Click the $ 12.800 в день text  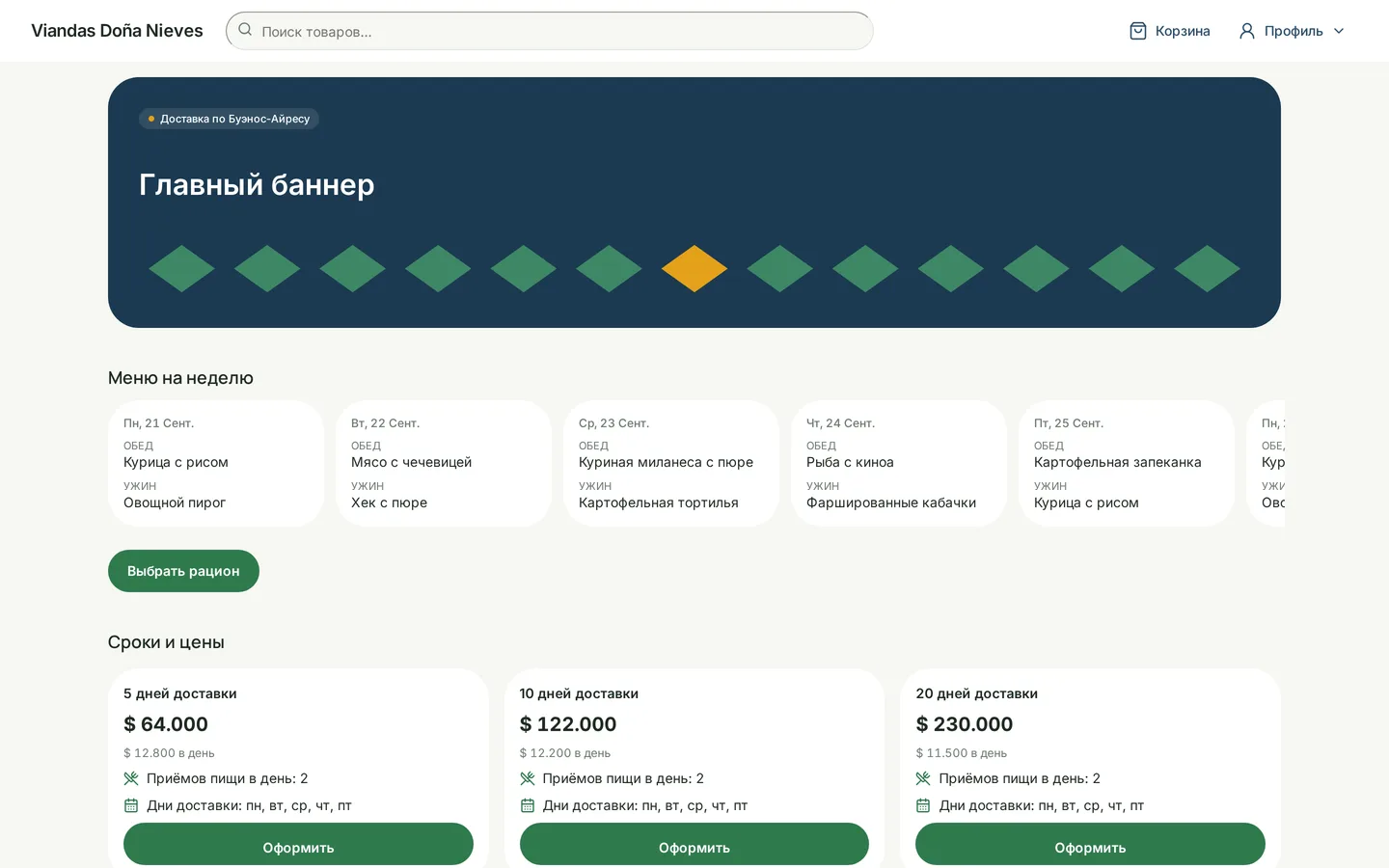169,753
